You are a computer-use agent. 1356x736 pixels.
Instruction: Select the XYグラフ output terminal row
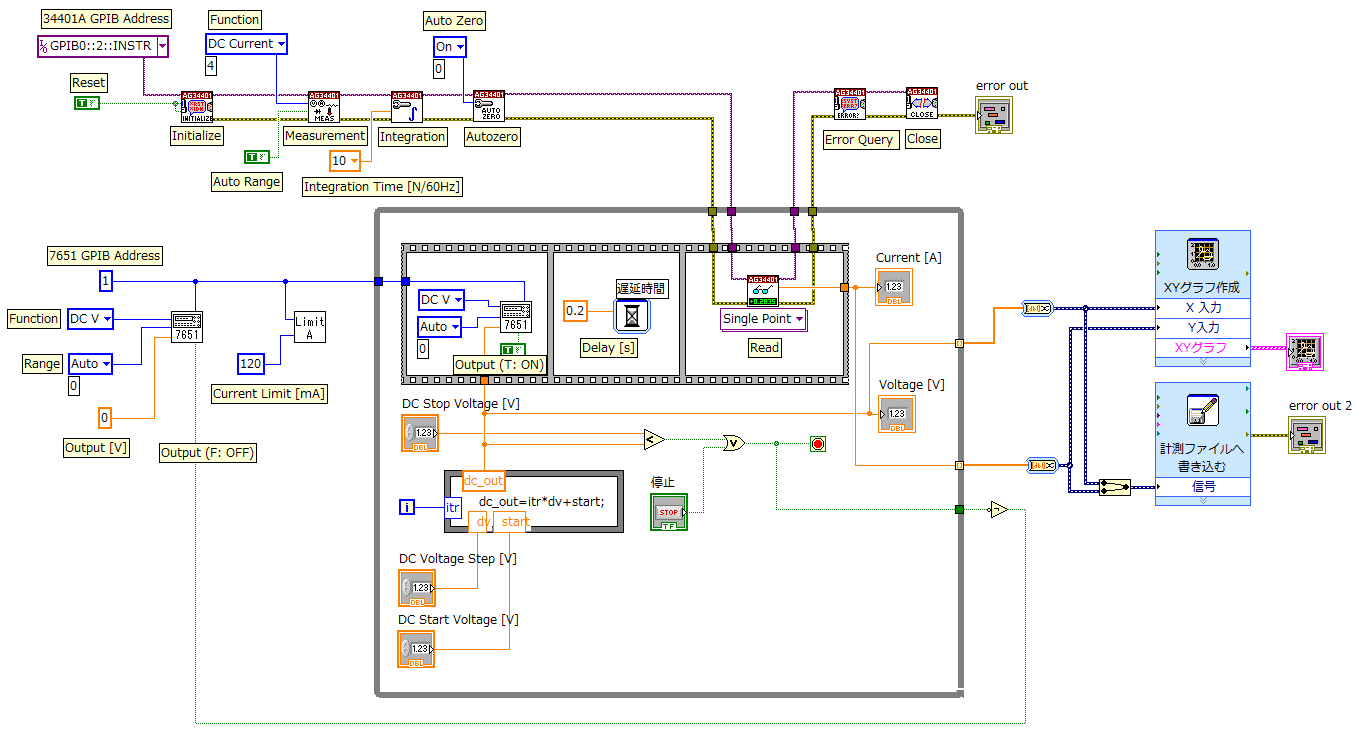click(1203, 347)
